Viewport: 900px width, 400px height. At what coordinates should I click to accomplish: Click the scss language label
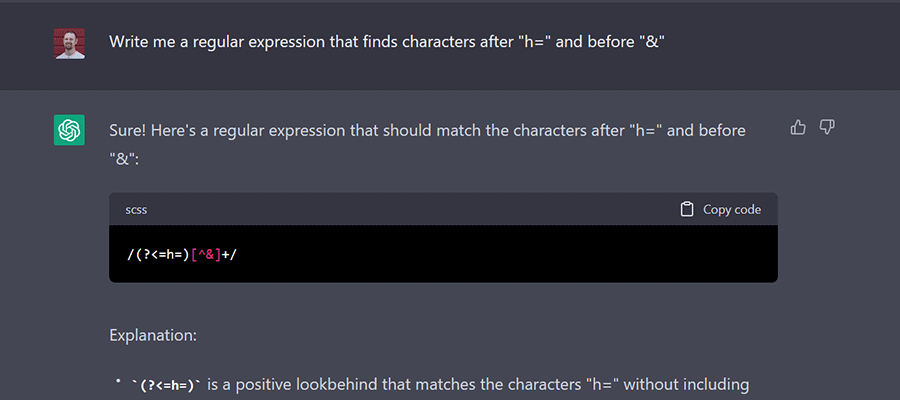[136, 209]
